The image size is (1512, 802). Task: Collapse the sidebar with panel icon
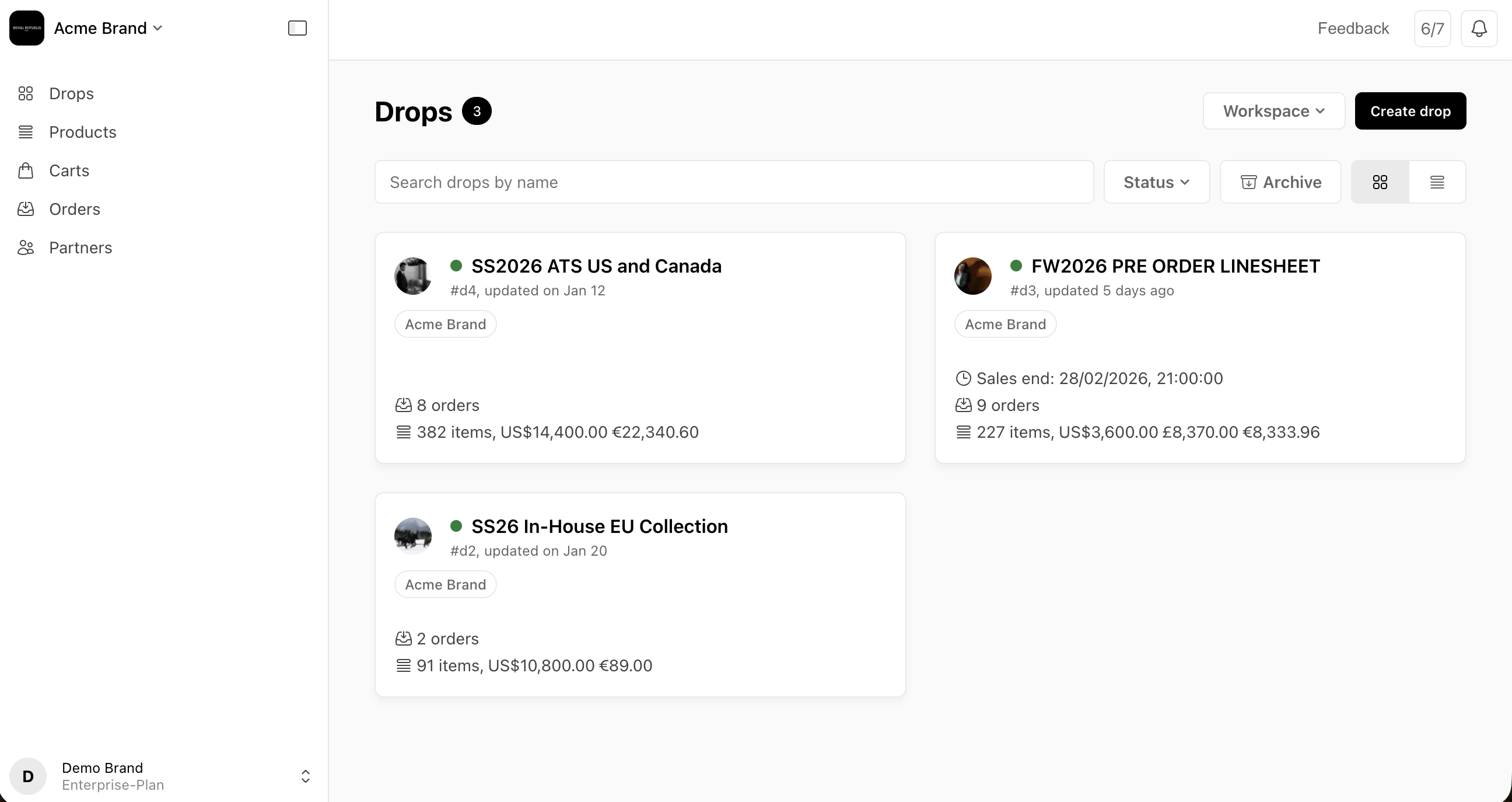(297, 28)
